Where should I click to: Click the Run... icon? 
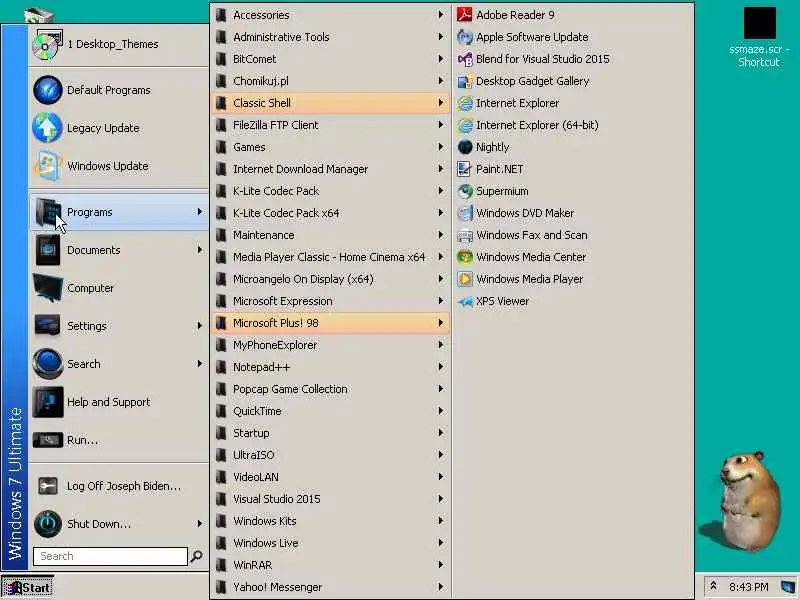[47, 440]
